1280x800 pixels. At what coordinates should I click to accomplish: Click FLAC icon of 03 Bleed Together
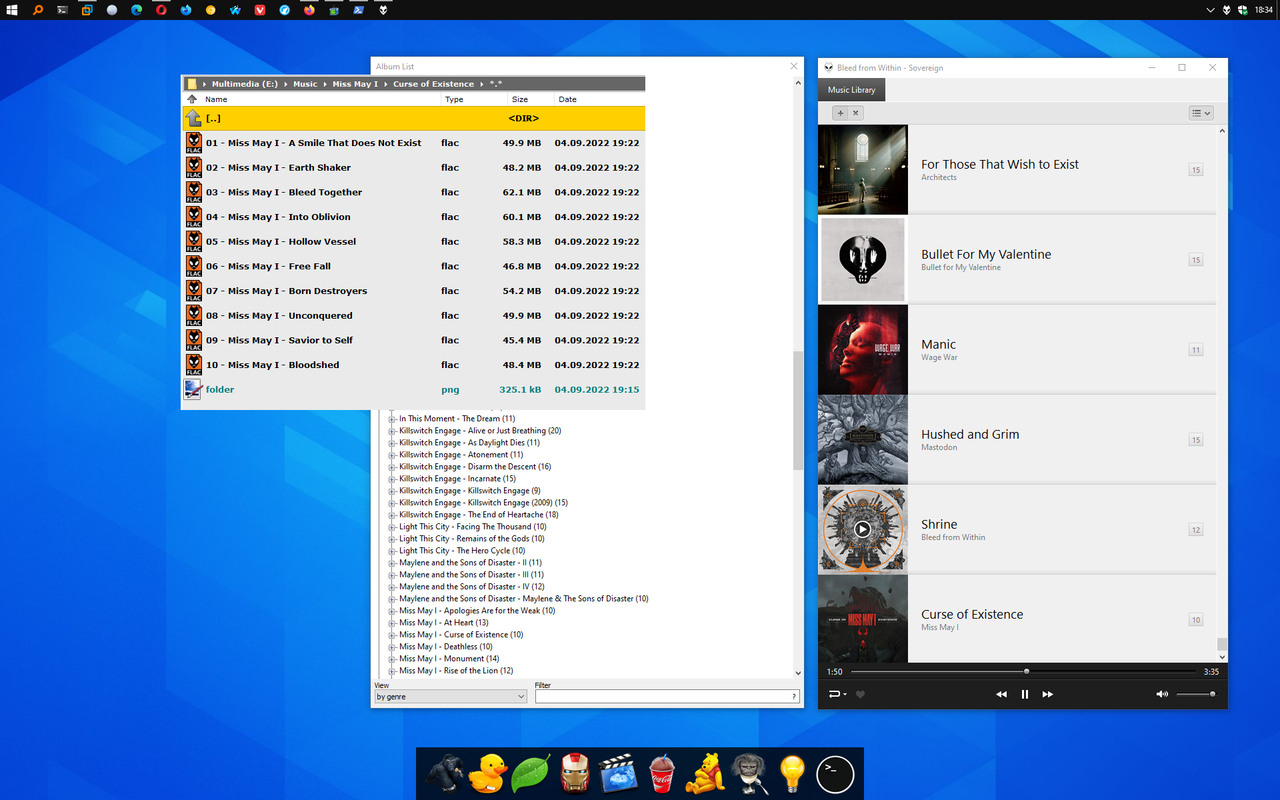click(194, 192)
